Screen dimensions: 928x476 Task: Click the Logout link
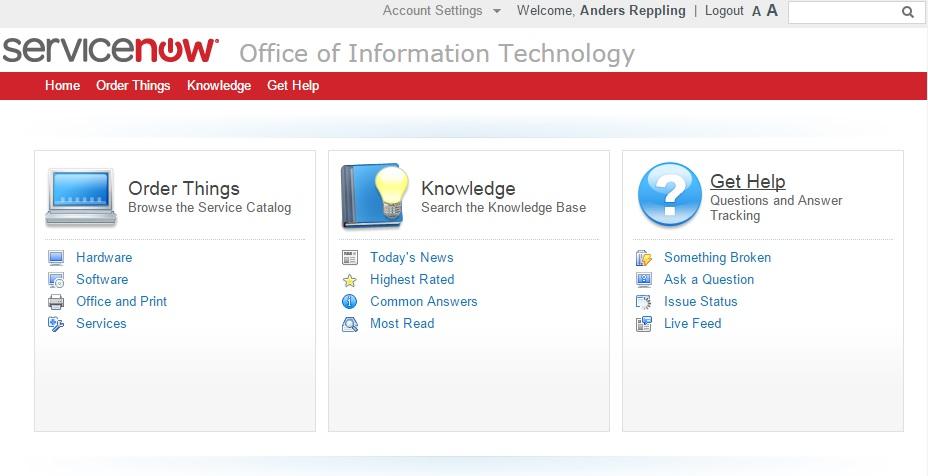(x=724, y=11)
